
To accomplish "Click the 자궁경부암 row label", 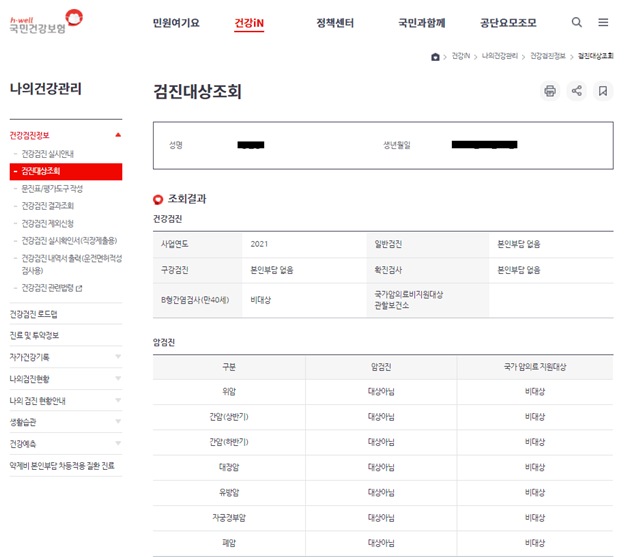I will [229, 518].
